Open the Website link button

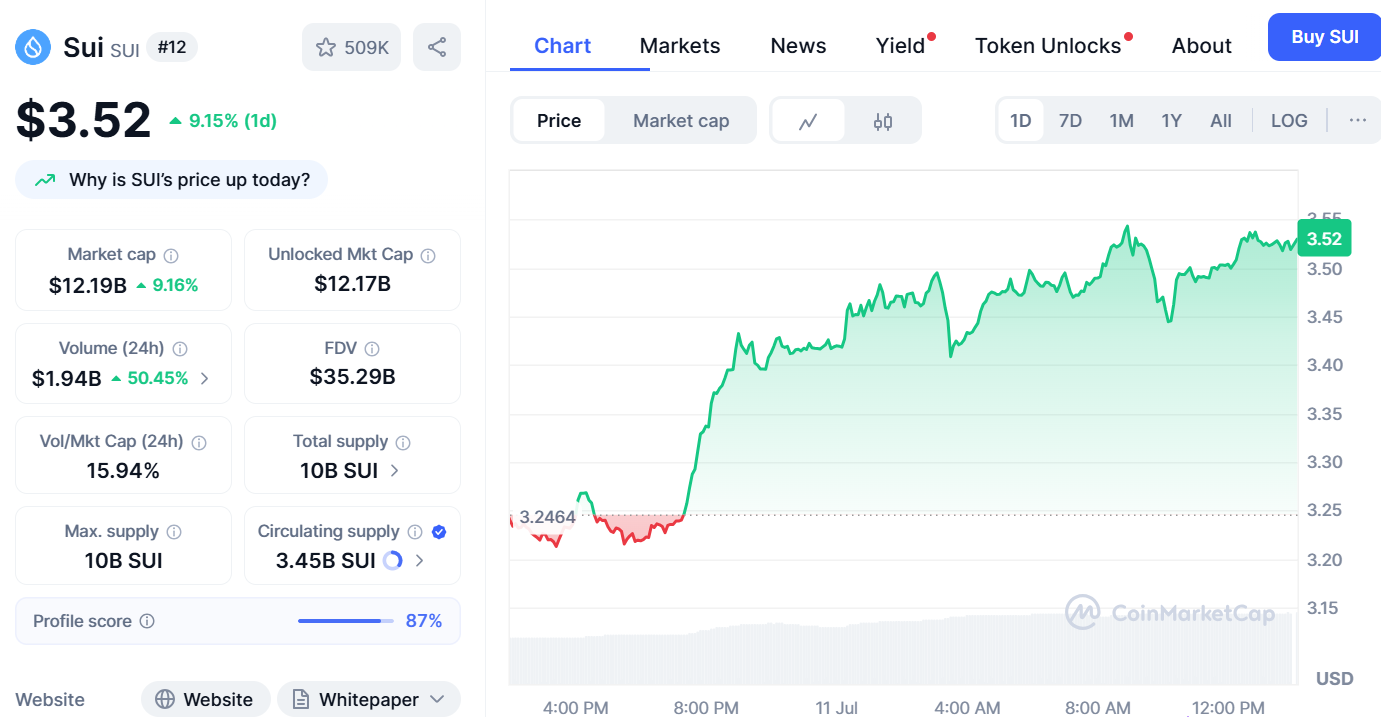(x=206, y=699)
